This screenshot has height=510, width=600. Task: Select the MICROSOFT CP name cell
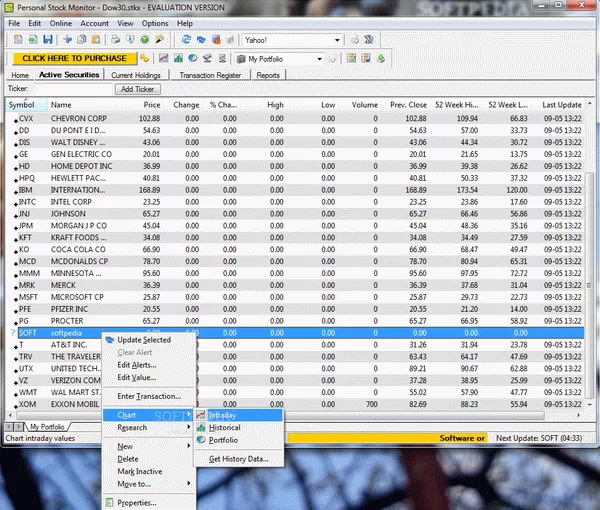(77, 297)
